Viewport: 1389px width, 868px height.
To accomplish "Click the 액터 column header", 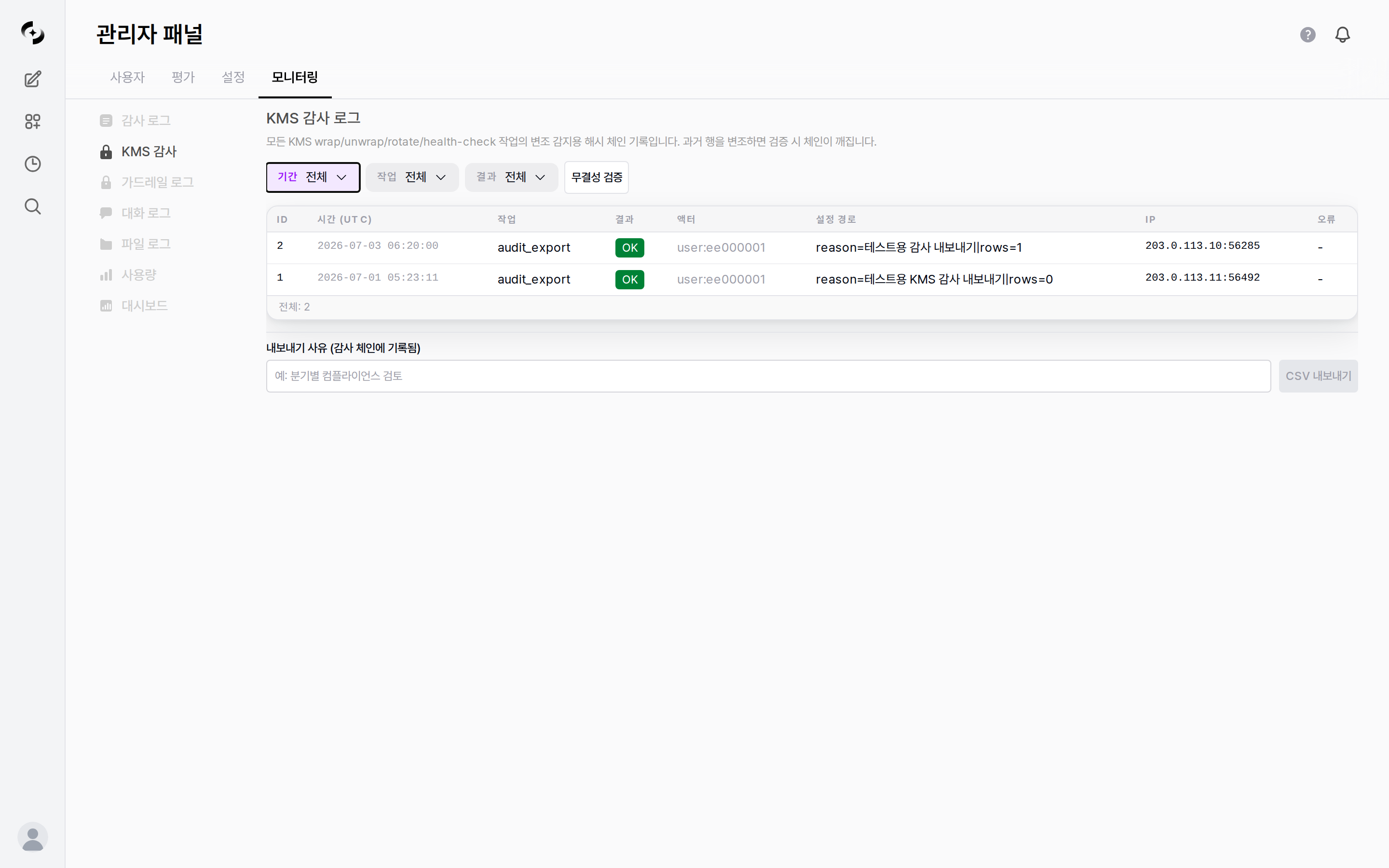I will (x=686, y=219).
